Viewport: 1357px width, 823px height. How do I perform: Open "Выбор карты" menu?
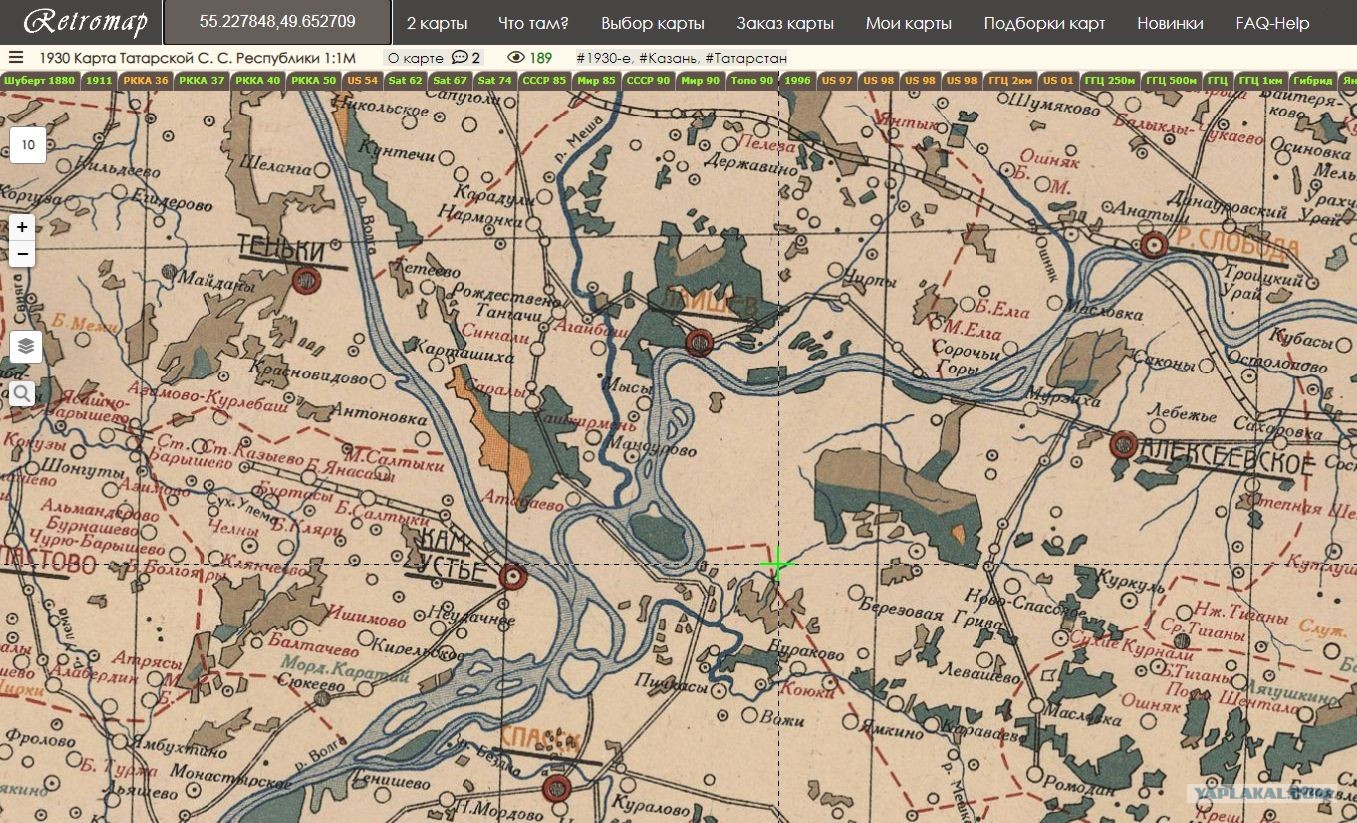click(653, 23)
